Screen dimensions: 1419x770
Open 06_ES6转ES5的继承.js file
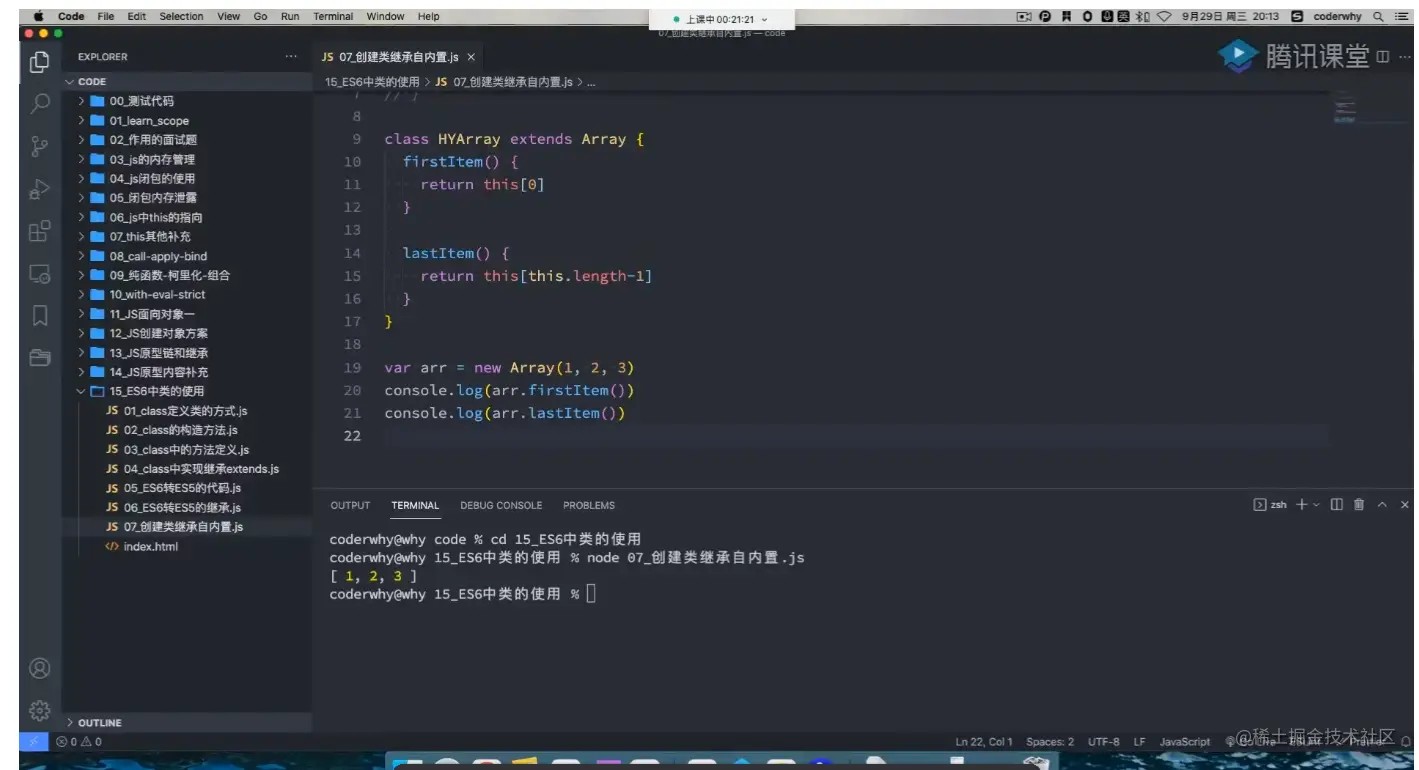pos(186,507)
